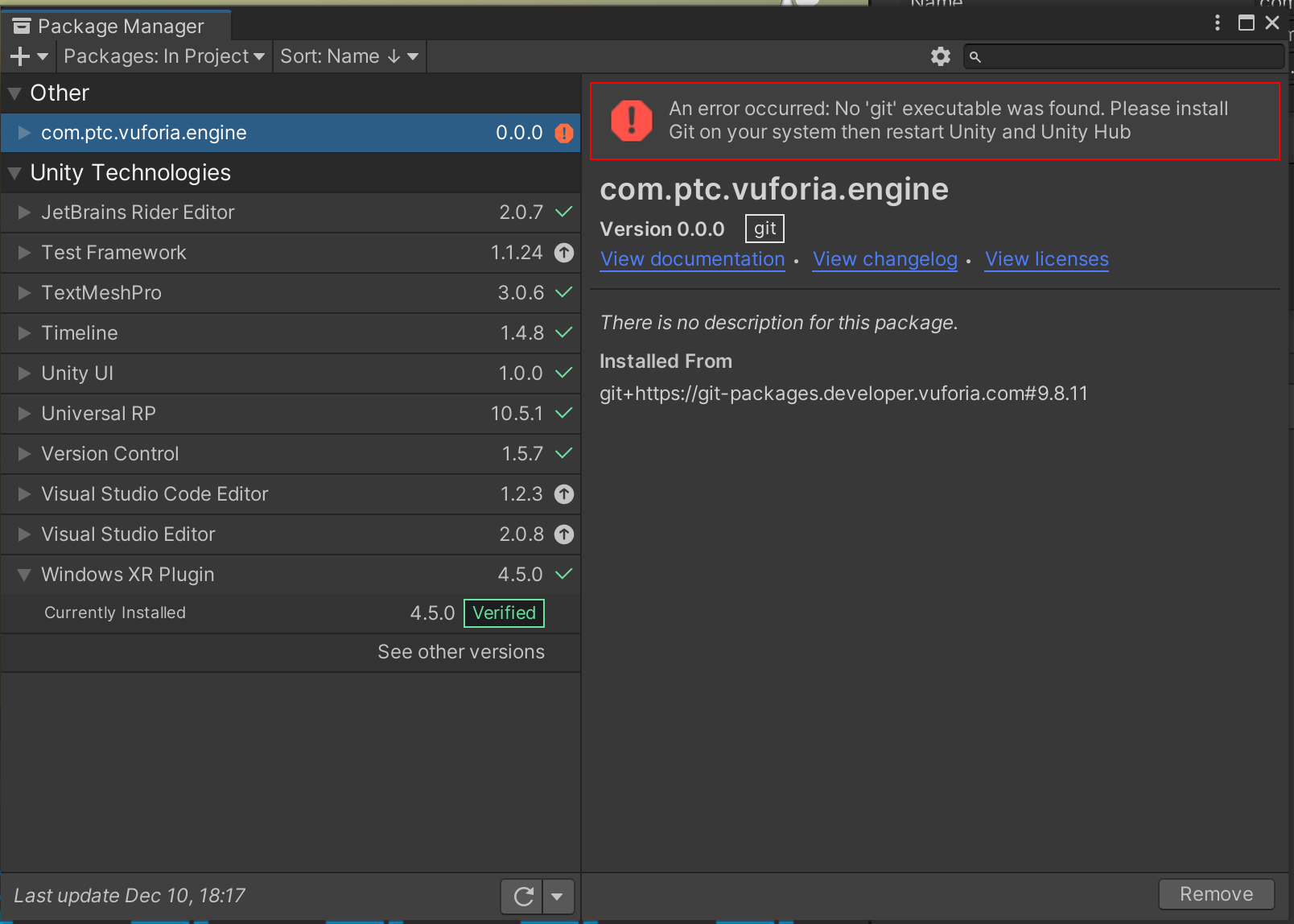Click installed checkmark for Windows XR Plugin
The width and height of the screenshot is (1294, 924).
[564, 574]
